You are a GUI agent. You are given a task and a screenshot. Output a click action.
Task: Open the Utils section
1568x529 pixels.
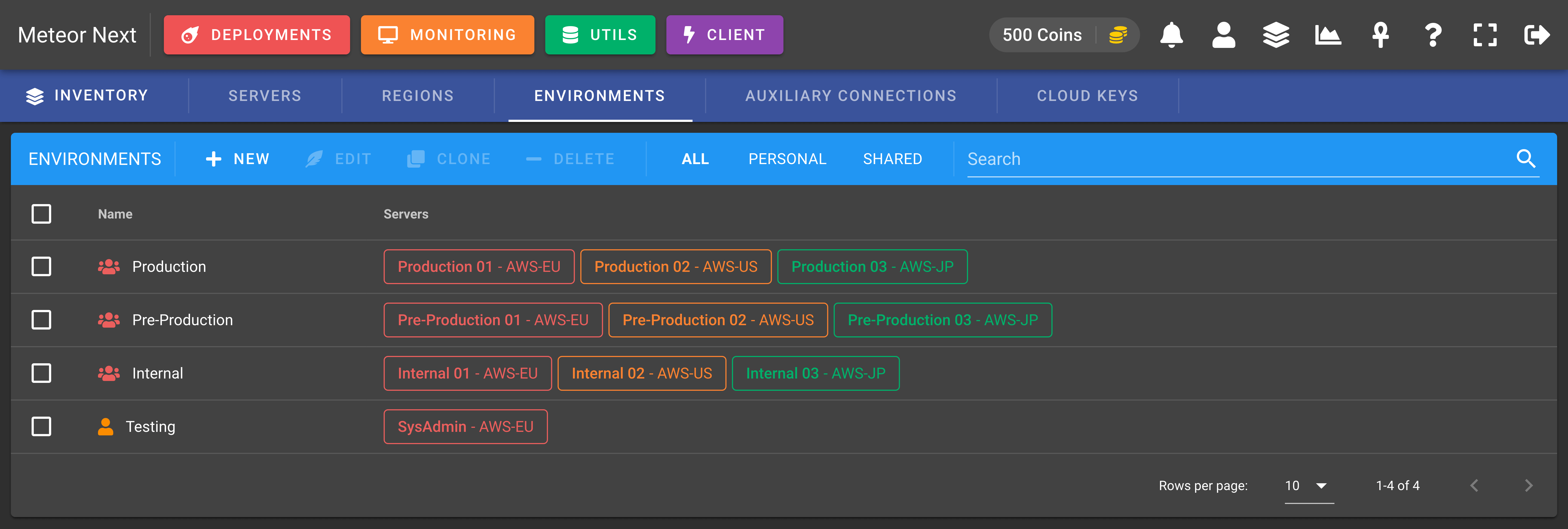pyautogui.click(x=600, y=35)
